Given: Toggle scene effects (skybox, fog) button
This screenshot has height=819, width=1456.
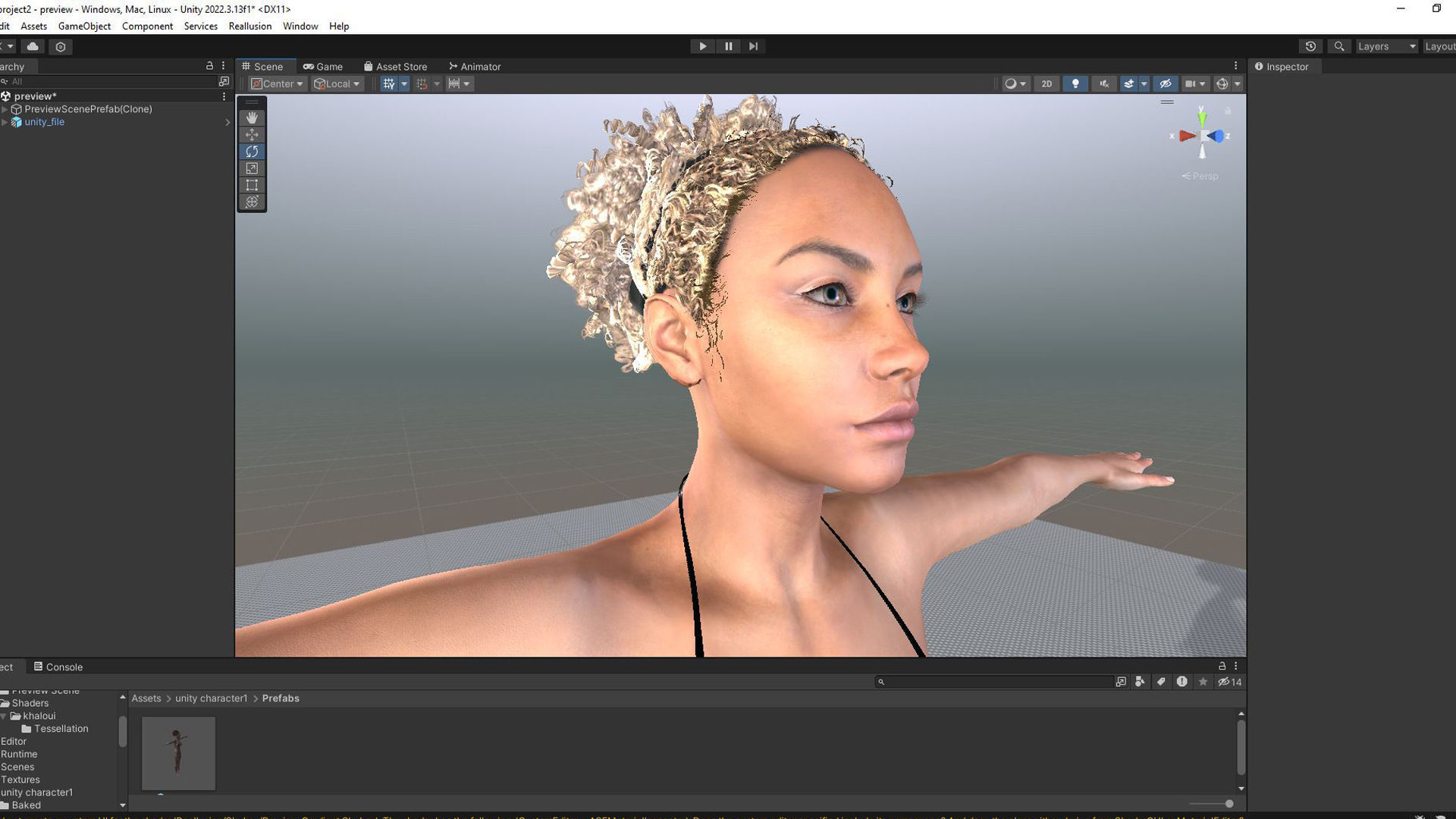Looking at the screenshot, I should click(x=1128, y=84).
